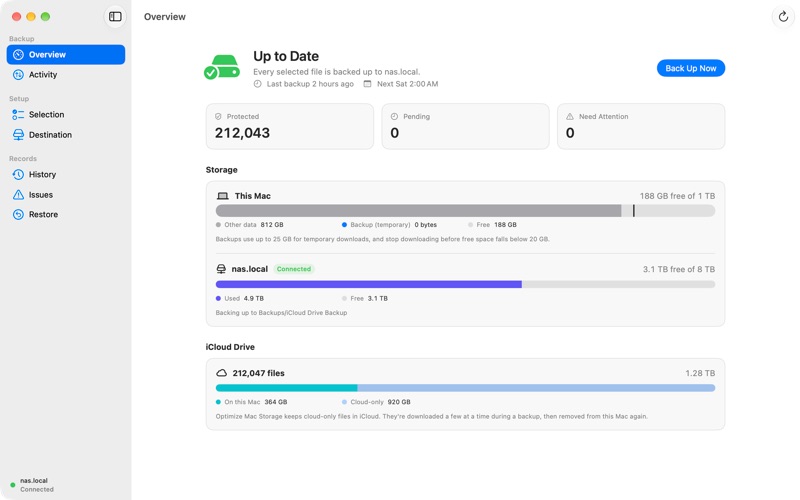Click the Destination drive icon
800x500 pixels.
pos(18,135)
